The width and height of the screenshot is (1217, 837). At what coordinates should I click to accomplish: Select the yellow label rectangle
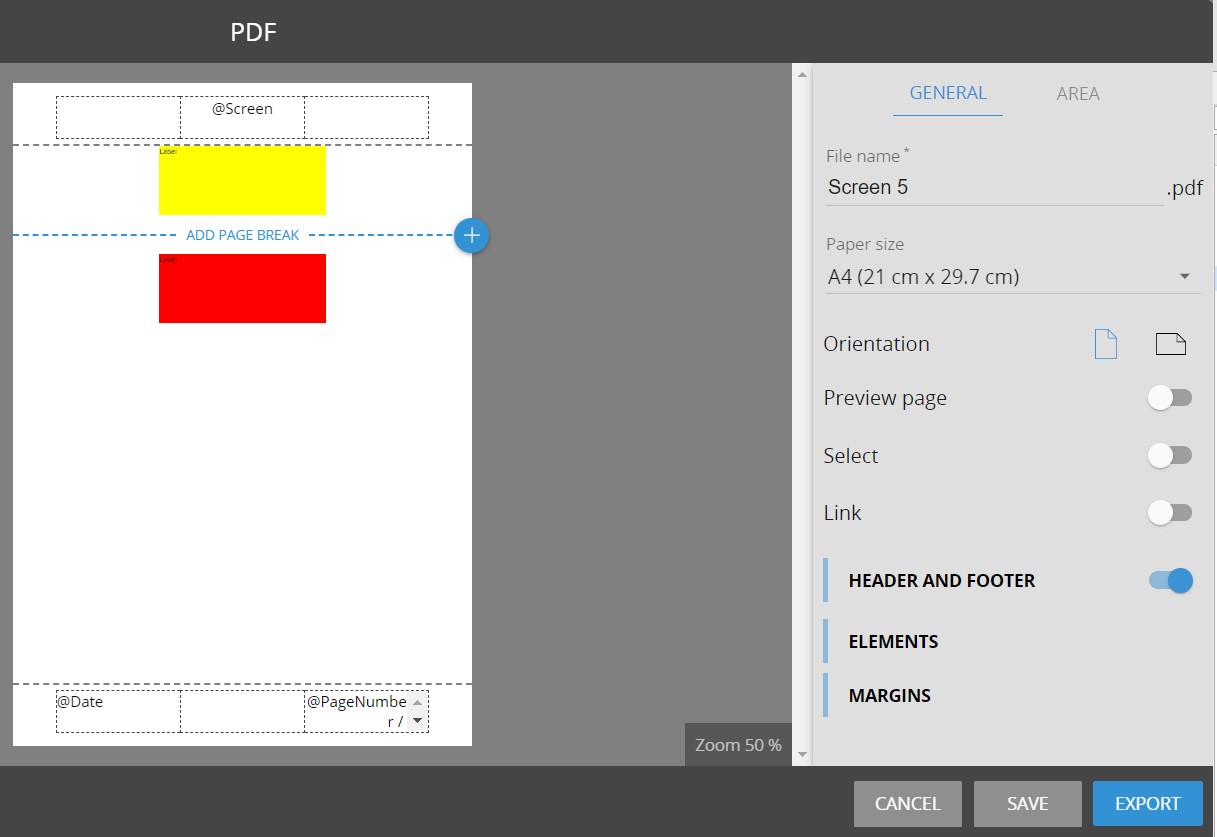(242, 180)
